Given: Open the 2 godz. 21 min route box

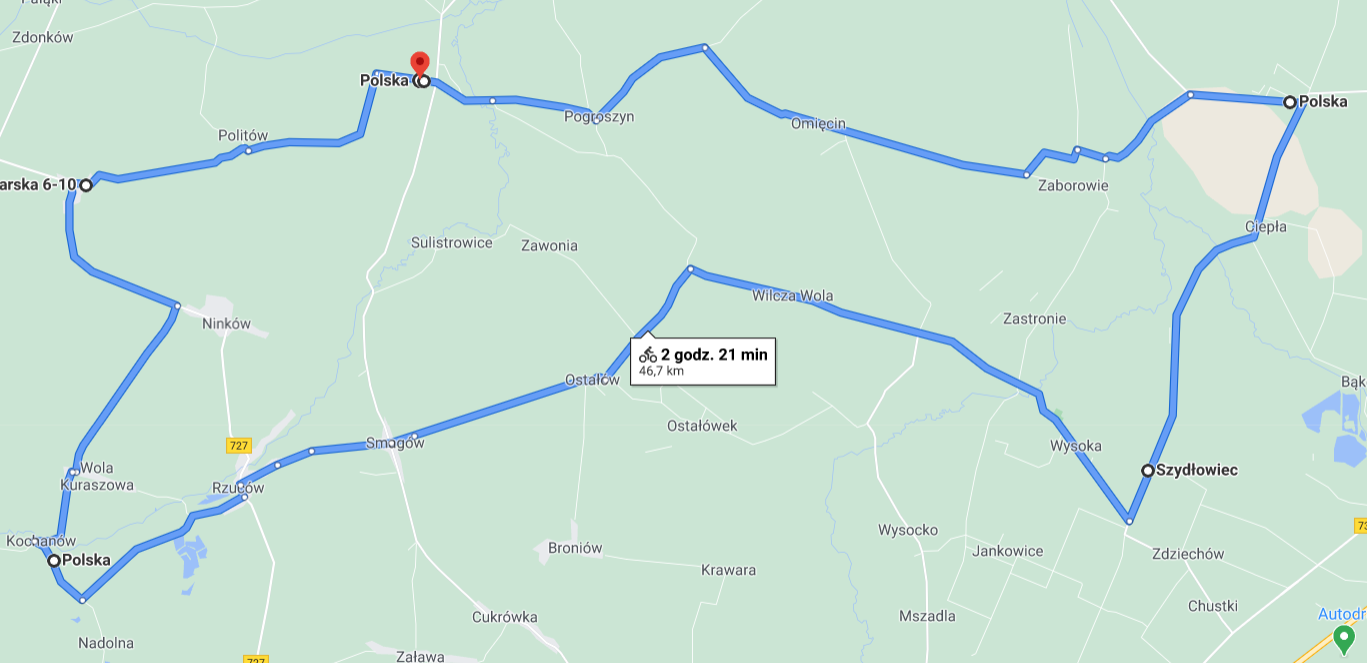Looking at the screenshot, I should (x=703, y=361).
